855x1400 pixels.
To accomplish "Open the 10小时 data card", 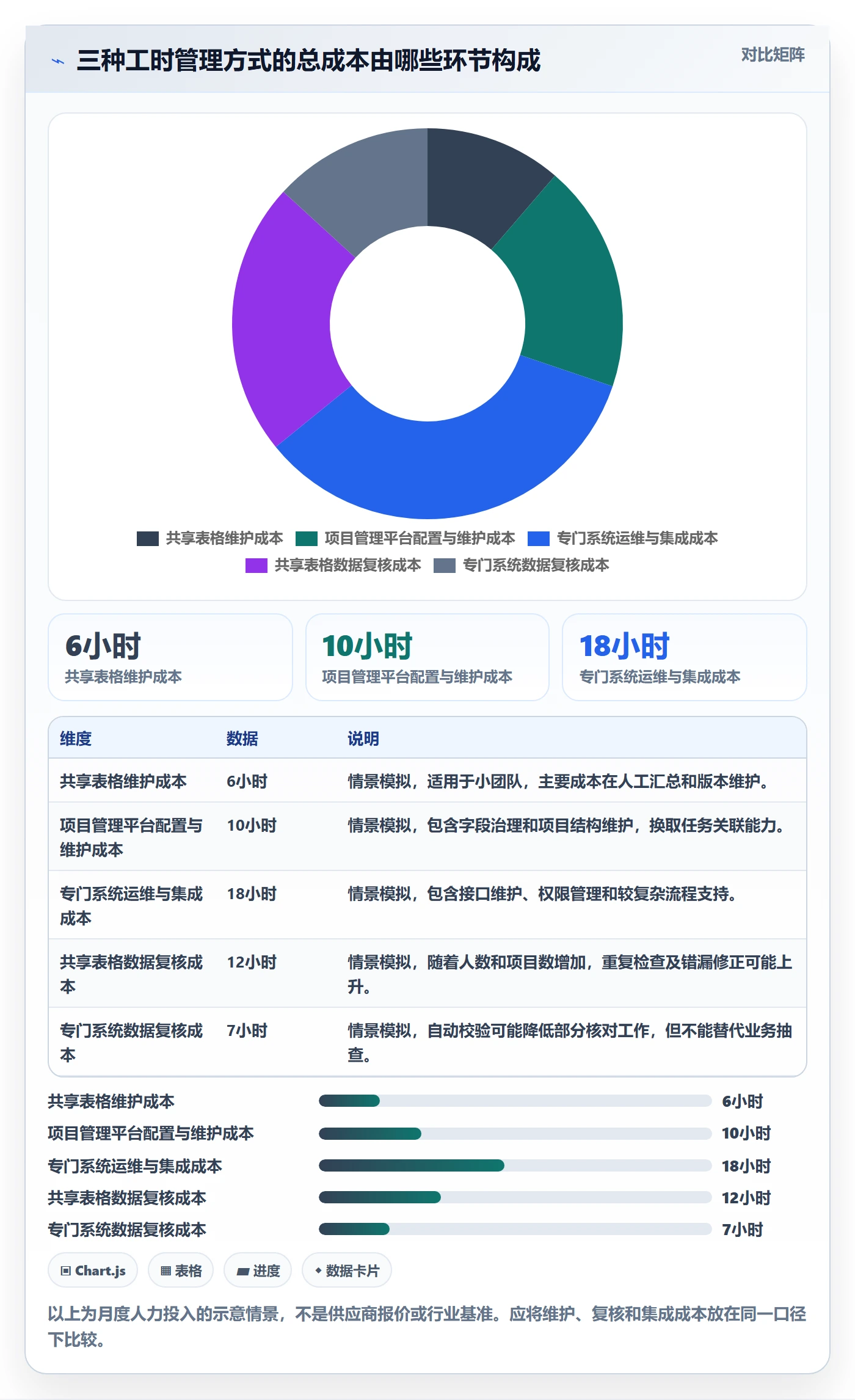I will [428, 657].
